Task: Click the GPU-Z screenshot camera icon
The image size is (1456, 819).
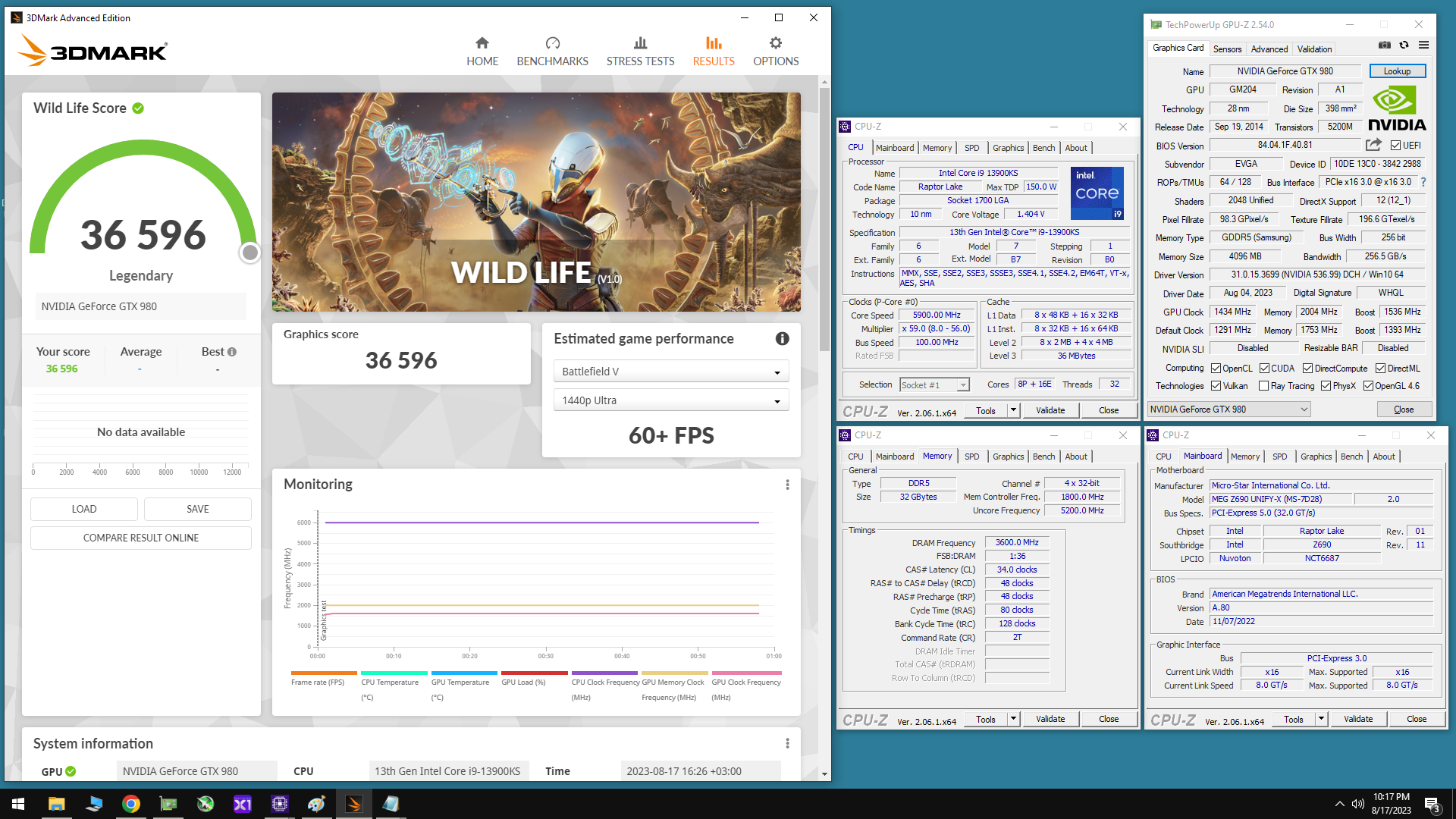Action: coord(1384,45)
